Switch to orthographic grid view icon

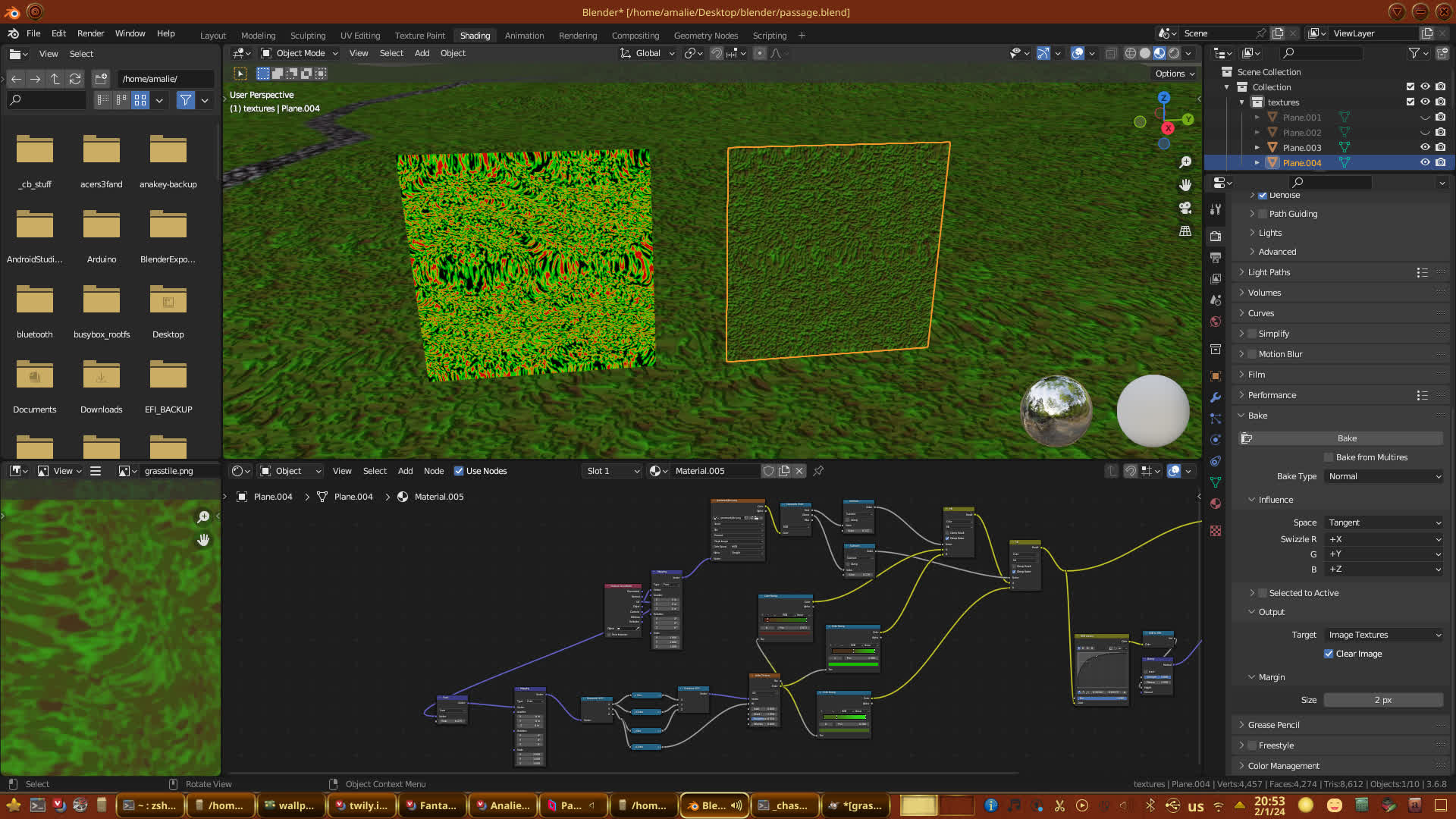[1185, 231]
